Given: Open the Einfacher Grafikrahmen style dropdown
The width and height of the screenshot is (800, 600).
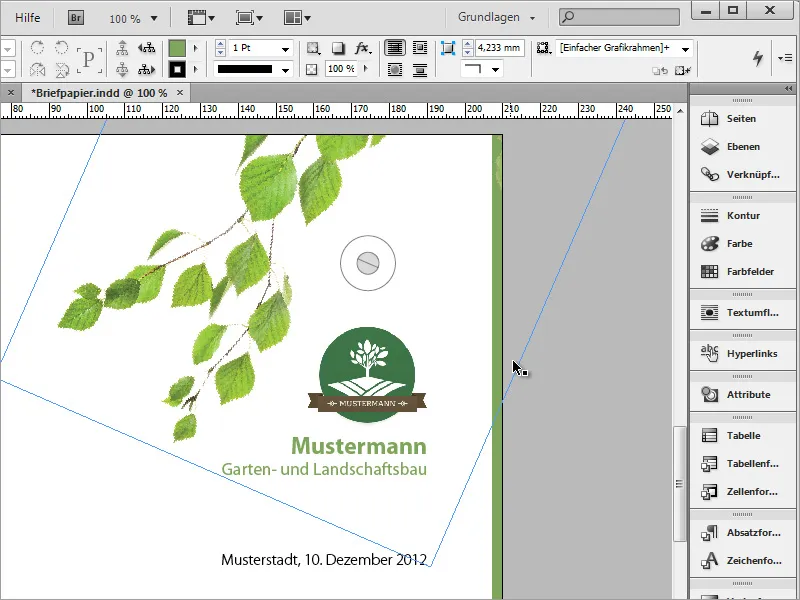Looking at the screenshot, I should click(685, 48).
